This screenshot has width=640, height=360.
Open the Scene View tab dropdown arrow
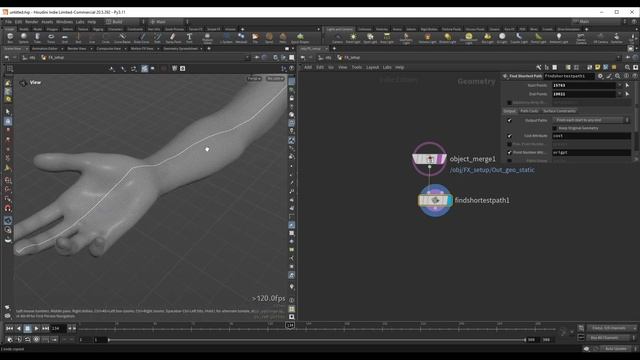[27, 49]
